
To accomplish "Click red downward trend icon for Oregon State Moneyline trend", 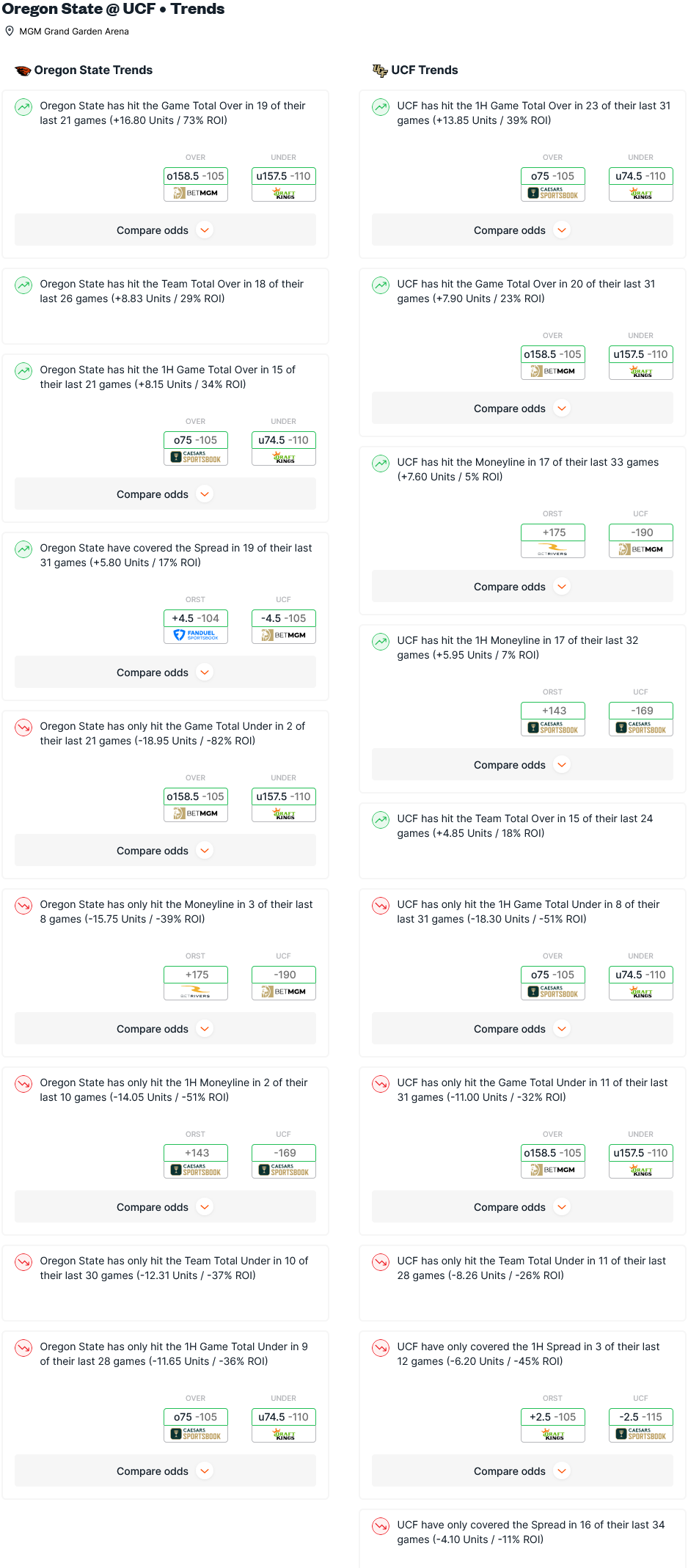I will (x=23, y=906).
